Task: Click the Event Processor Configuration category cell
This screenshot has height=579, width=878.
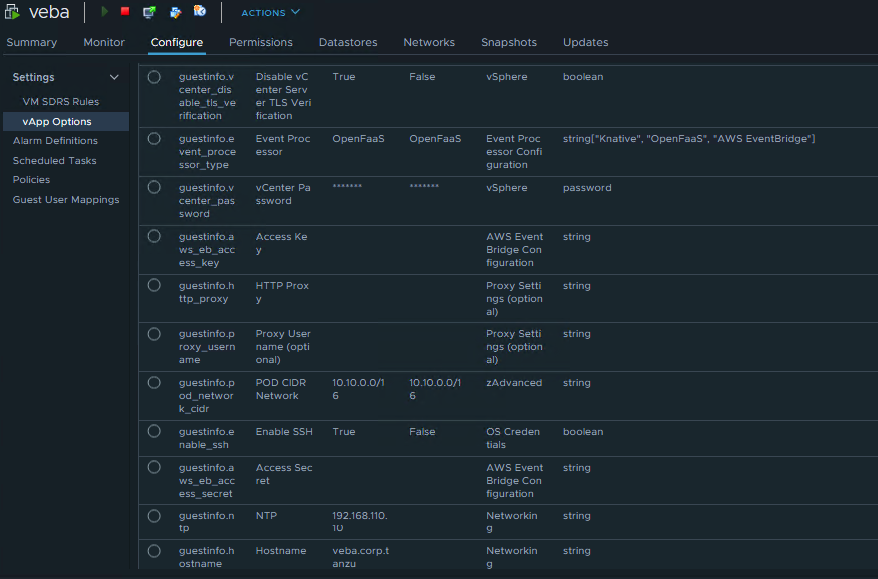Action: click(514, 152)
